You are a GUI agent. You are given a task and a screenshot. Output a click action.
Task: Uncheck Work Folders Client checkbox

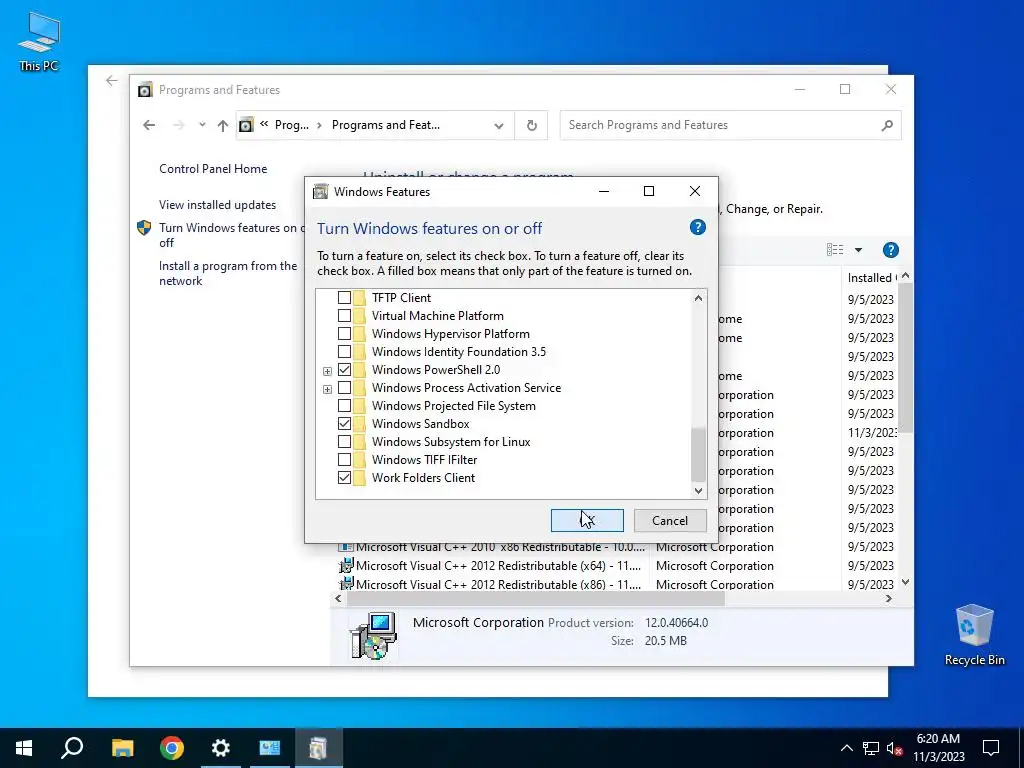click(344, 477)
